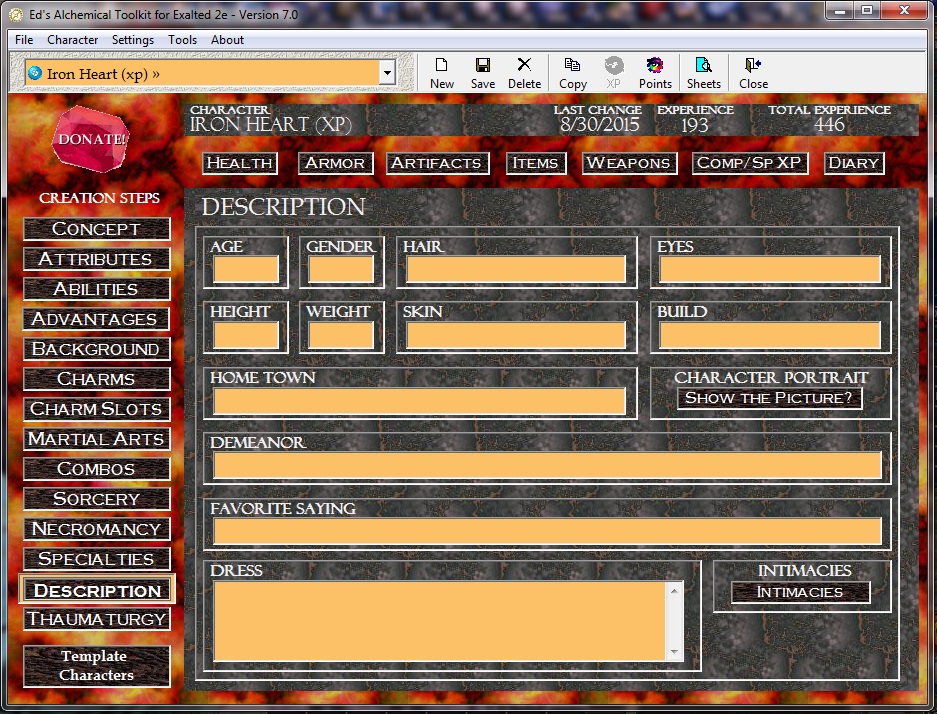Screen dimensions: 937x714
Task: Click the Close toolbar icon
Action: pos(753,73)
